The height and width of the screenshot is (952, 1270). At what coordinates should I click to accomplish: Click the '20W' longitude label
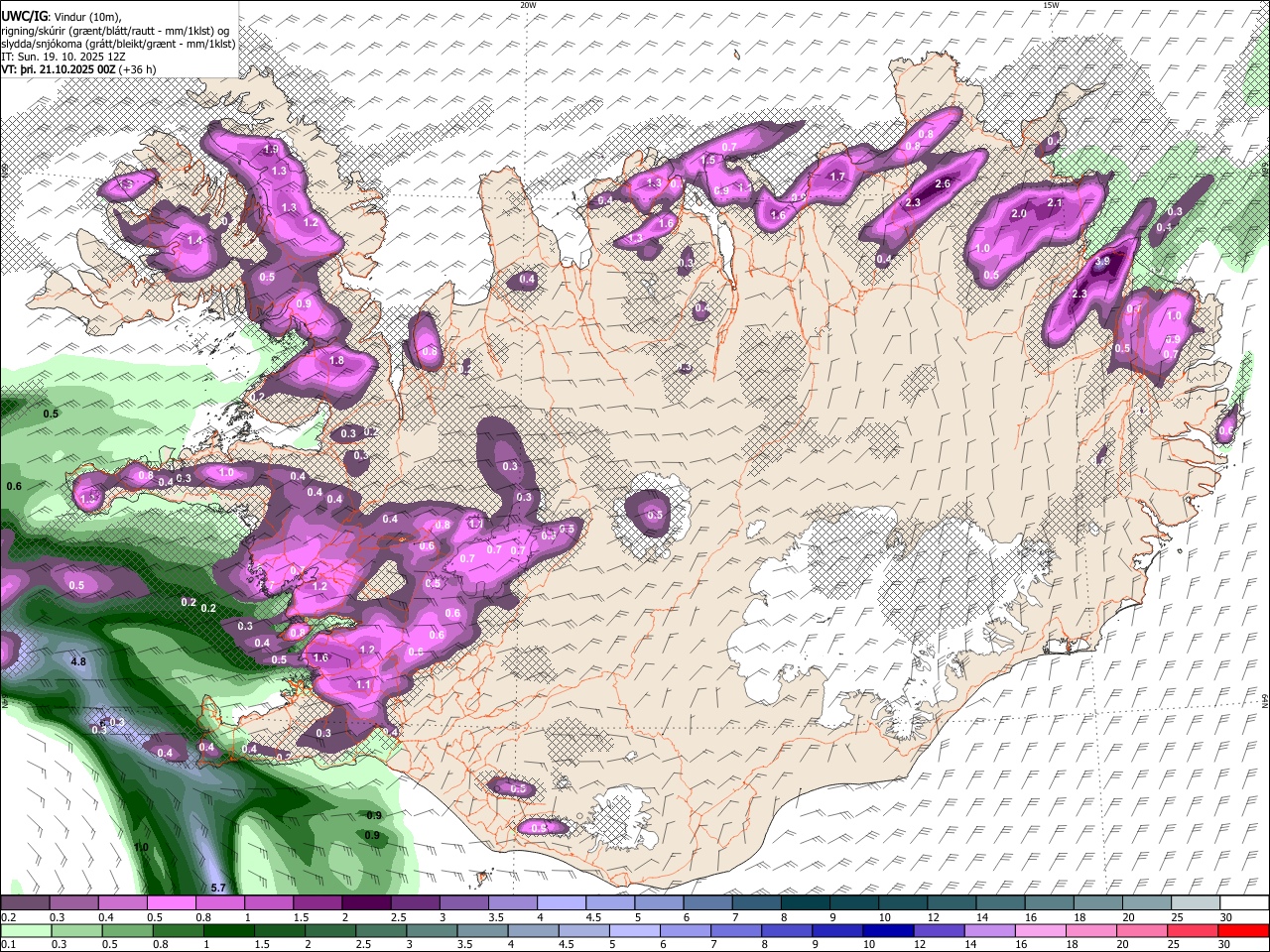click(x=528, y=5)
